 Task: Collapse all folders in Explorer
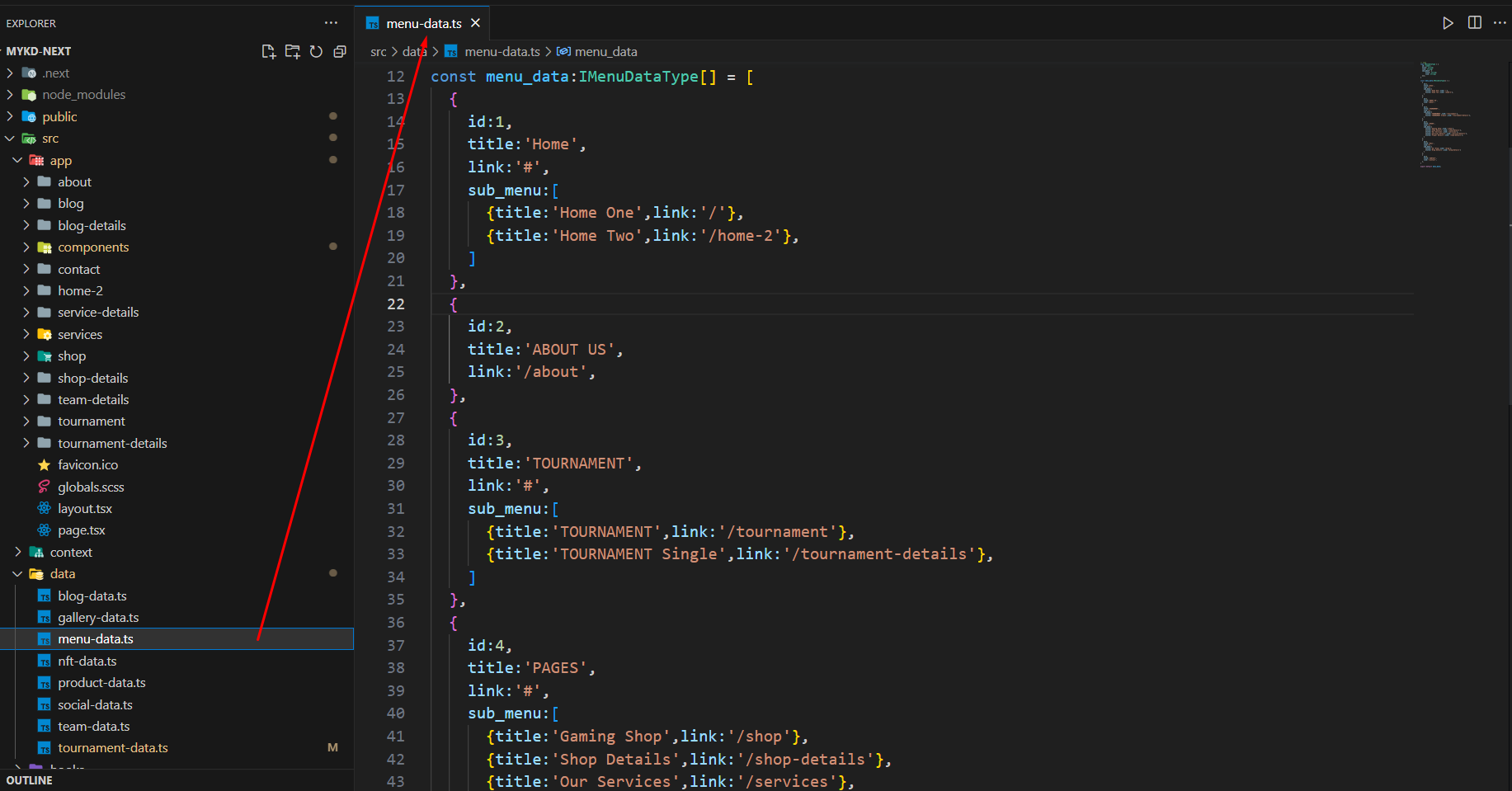[x=339, y=51]
